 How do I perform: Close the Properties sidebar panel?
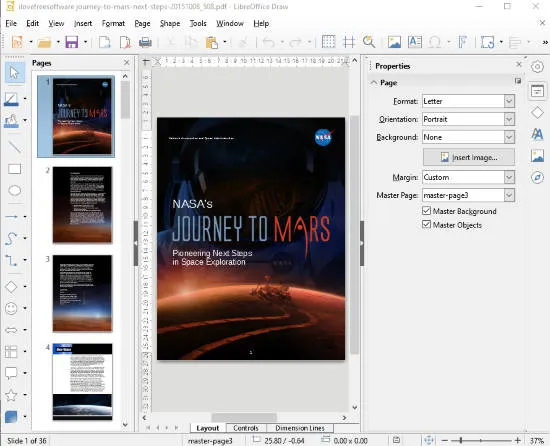click(519, 65)
